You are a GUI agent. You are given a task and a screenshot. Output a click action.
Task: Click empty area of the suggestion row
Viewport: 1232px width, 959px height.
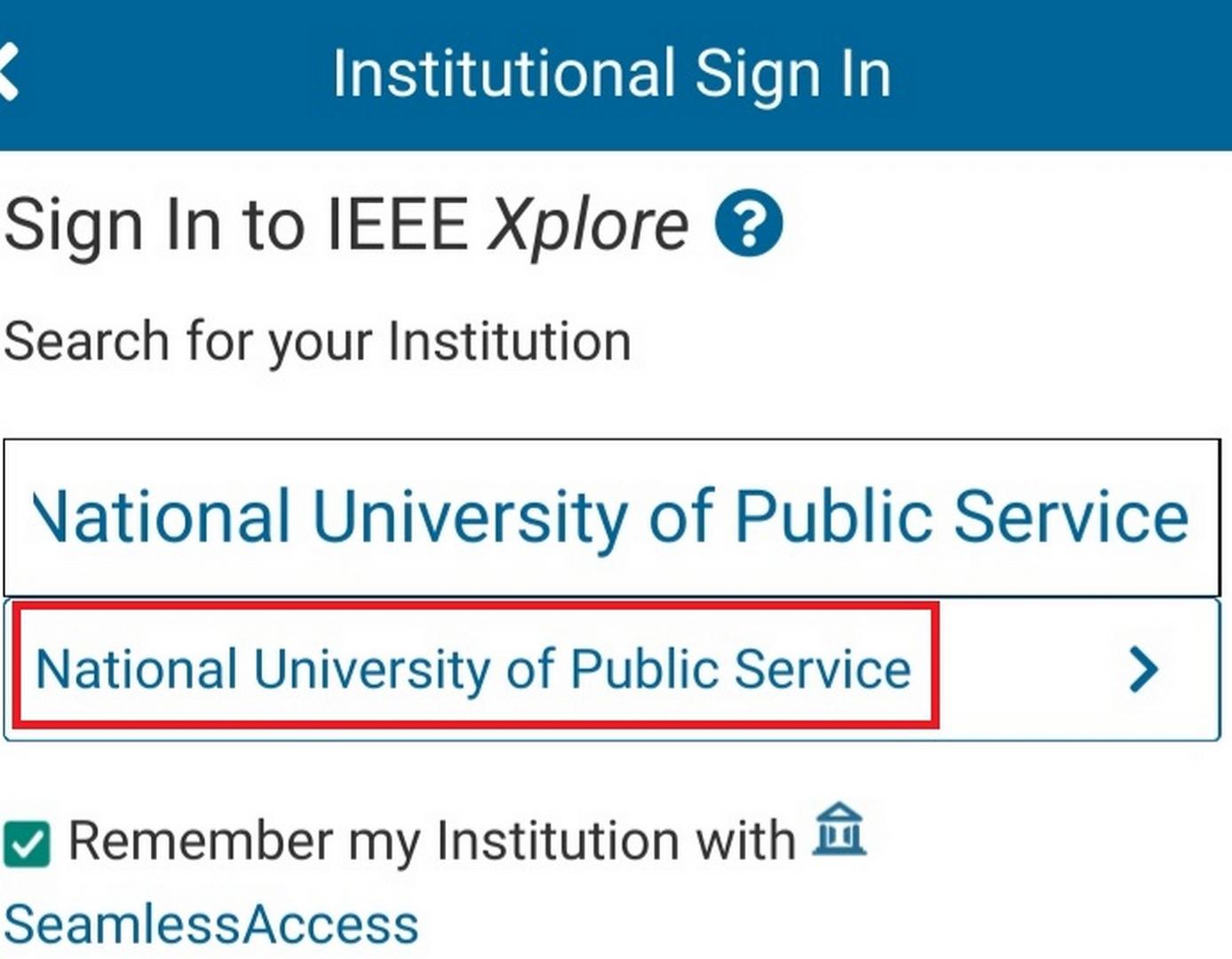coord(1030,670)
